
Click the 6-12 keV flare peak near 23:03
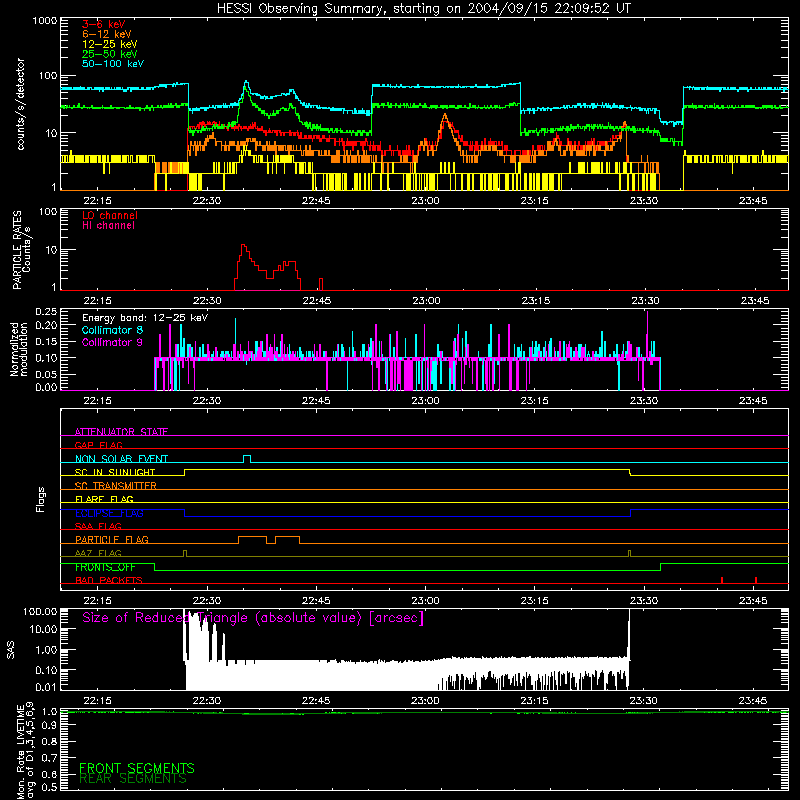[445, 116]
